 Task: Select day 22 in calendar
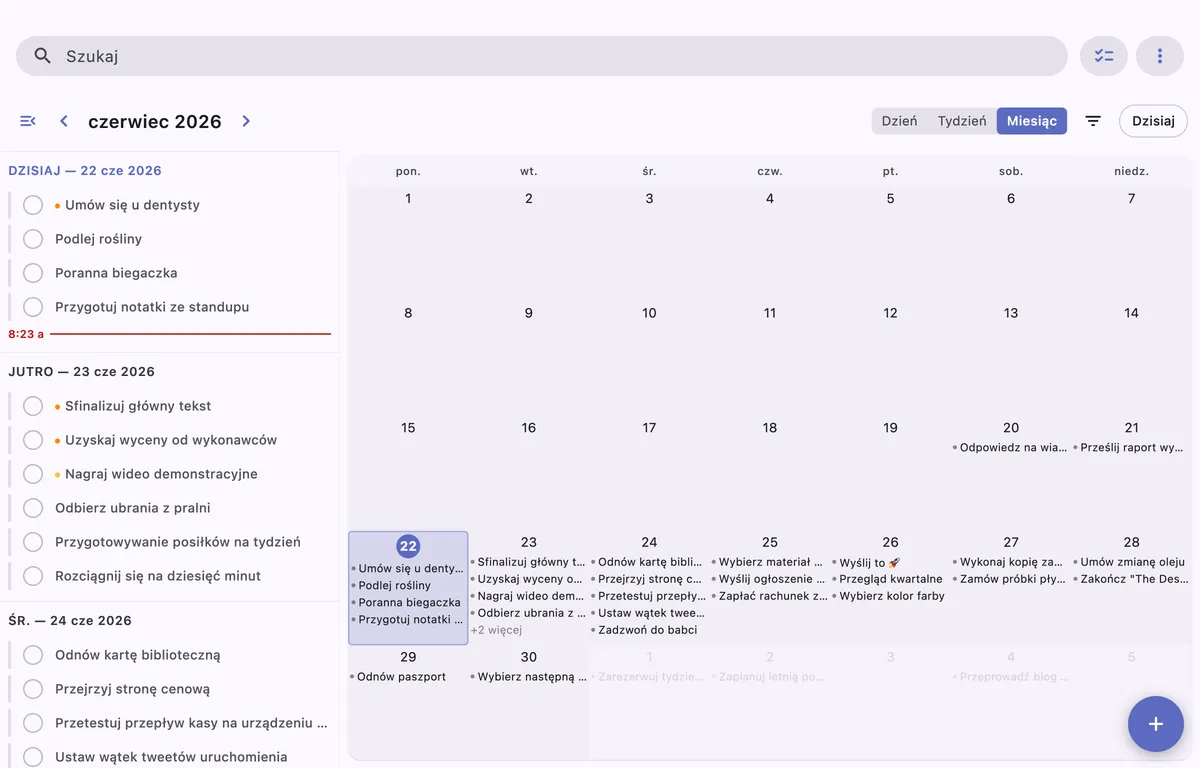click(x=408, y=546)
